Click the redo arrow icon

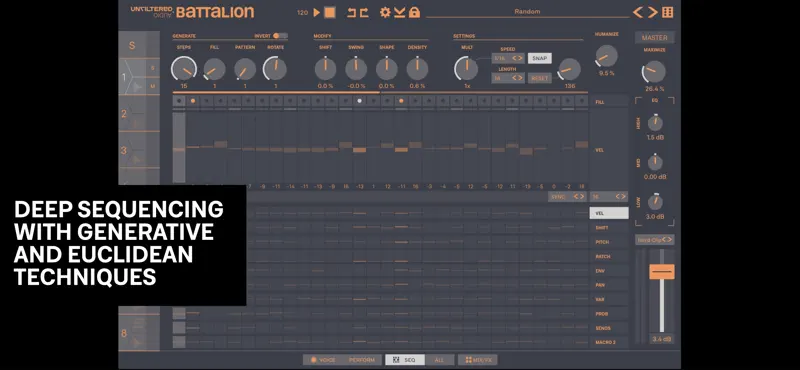tap(364, 13)
